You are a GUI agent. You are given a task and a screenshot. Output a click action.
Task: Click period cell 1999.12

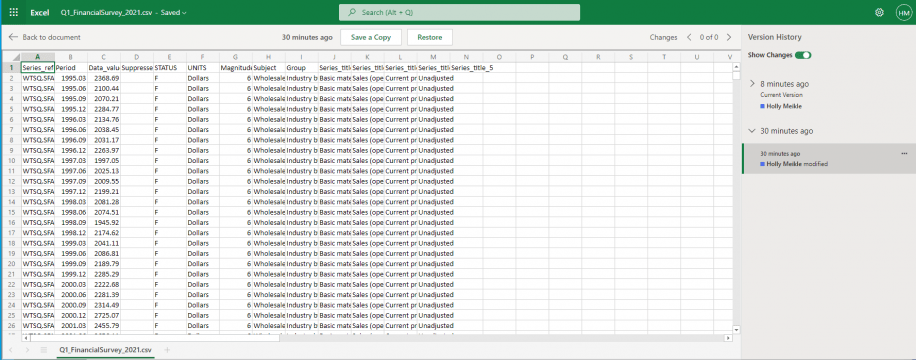71,274
